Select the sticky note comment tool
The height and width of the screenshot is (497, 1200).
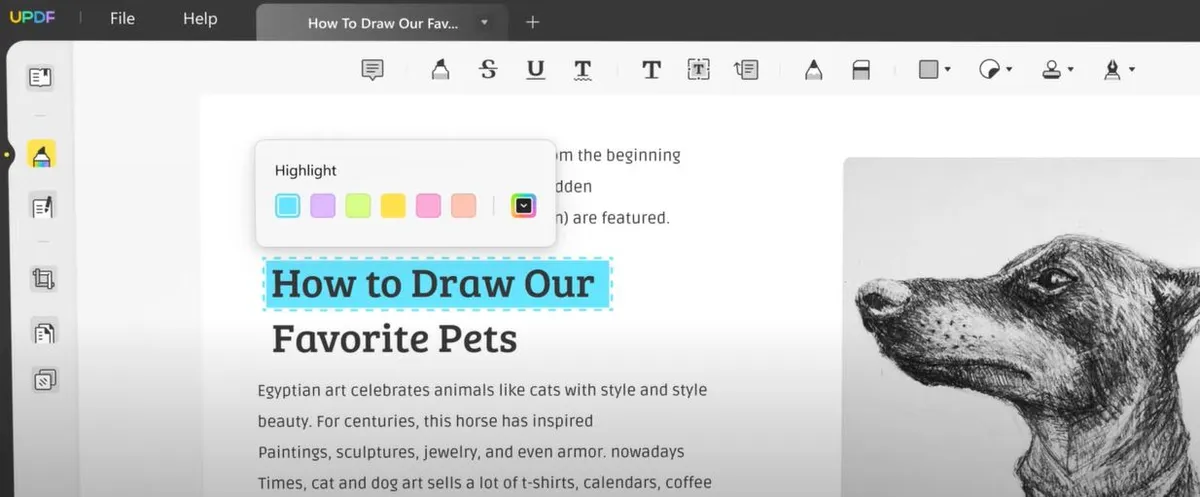pyautogui.click(x=373, y=70)
